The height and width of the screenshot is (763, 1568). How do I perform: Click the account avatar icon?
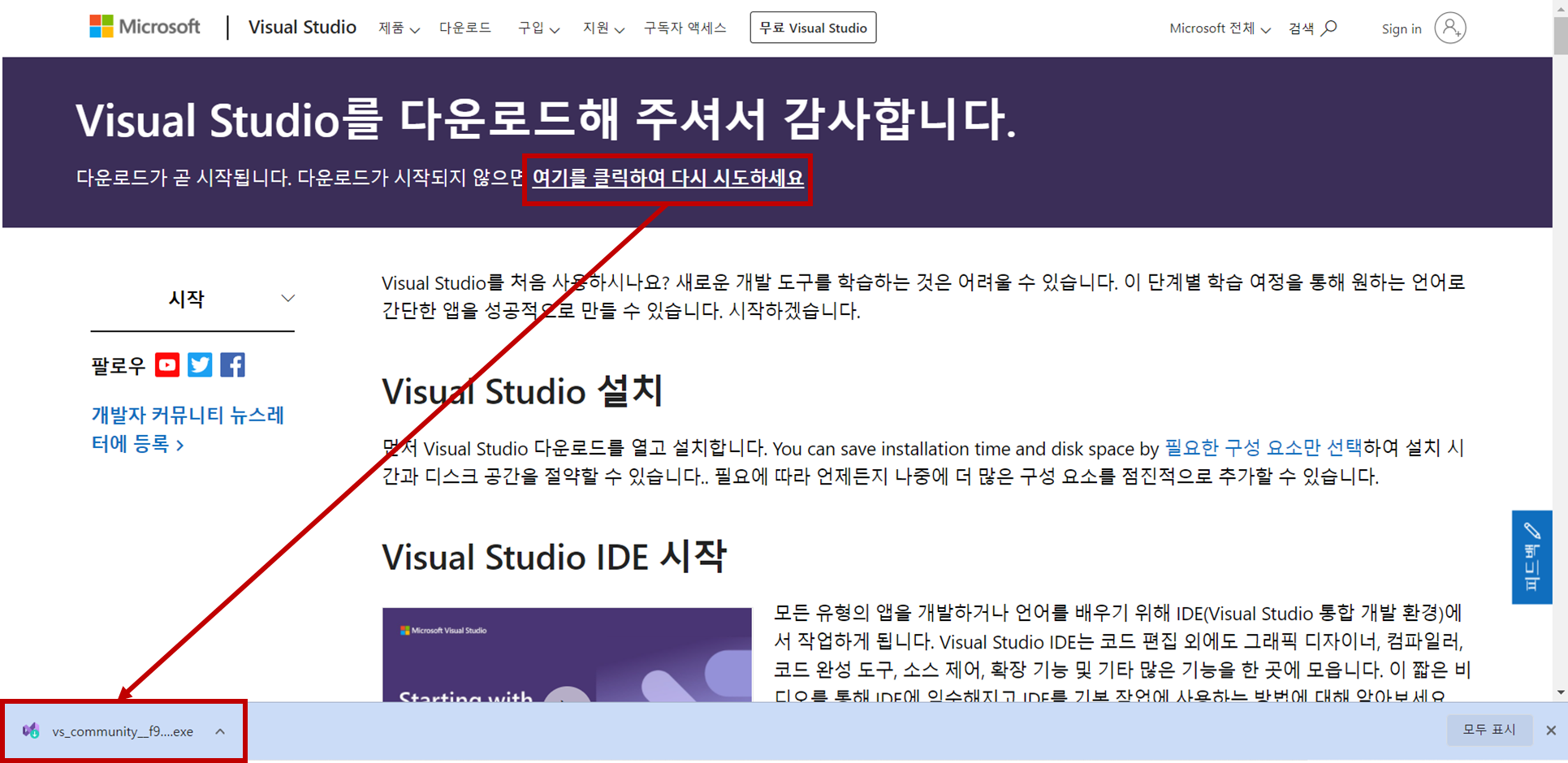coord(1449,28)
